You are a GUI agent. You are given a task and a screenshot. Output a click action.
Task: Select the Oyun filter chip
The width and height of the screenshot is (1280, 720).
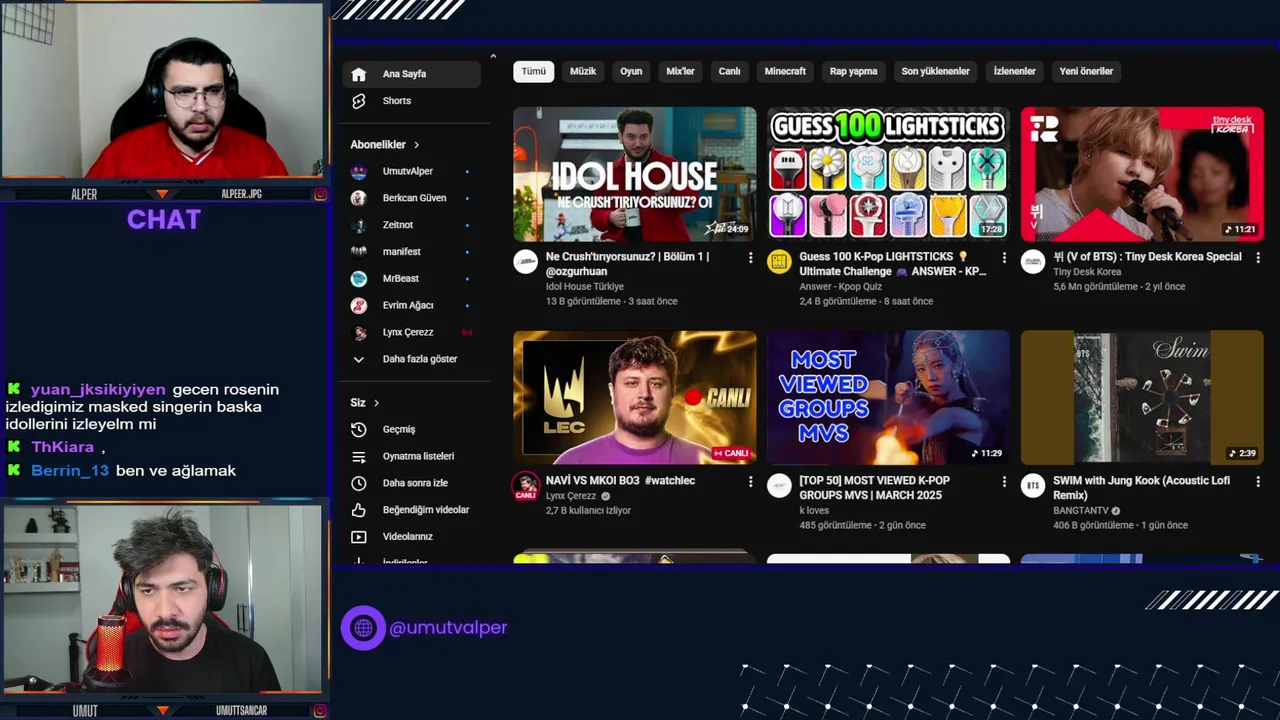coord(631,72)
